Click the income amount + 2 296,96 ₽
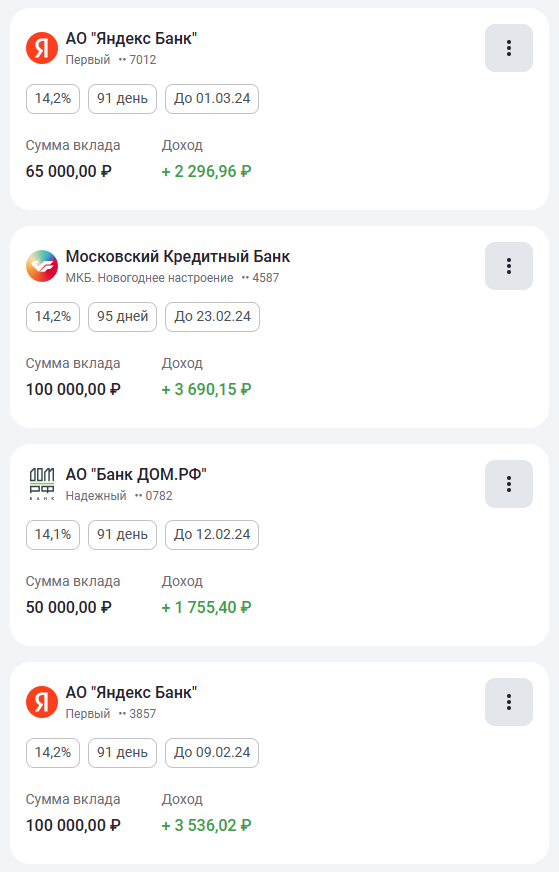This screenshot has height=872, width=559. (206, 171)
